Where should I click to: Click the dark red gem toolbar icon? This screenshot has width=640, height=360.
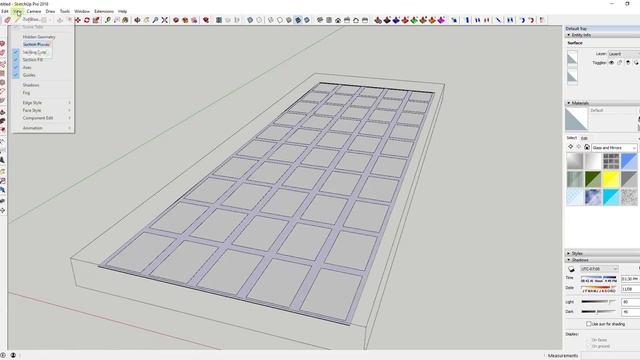click(x=206, y=20)
